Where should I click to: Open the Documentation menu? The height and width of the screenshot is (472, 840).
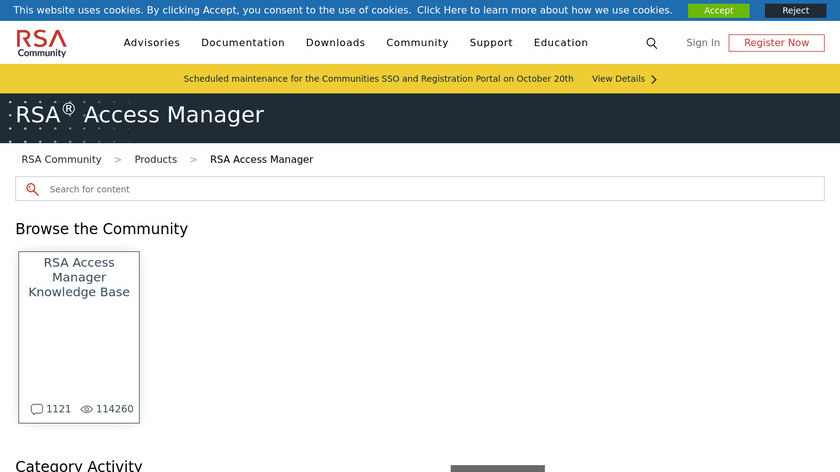click(x=243, y=43)
